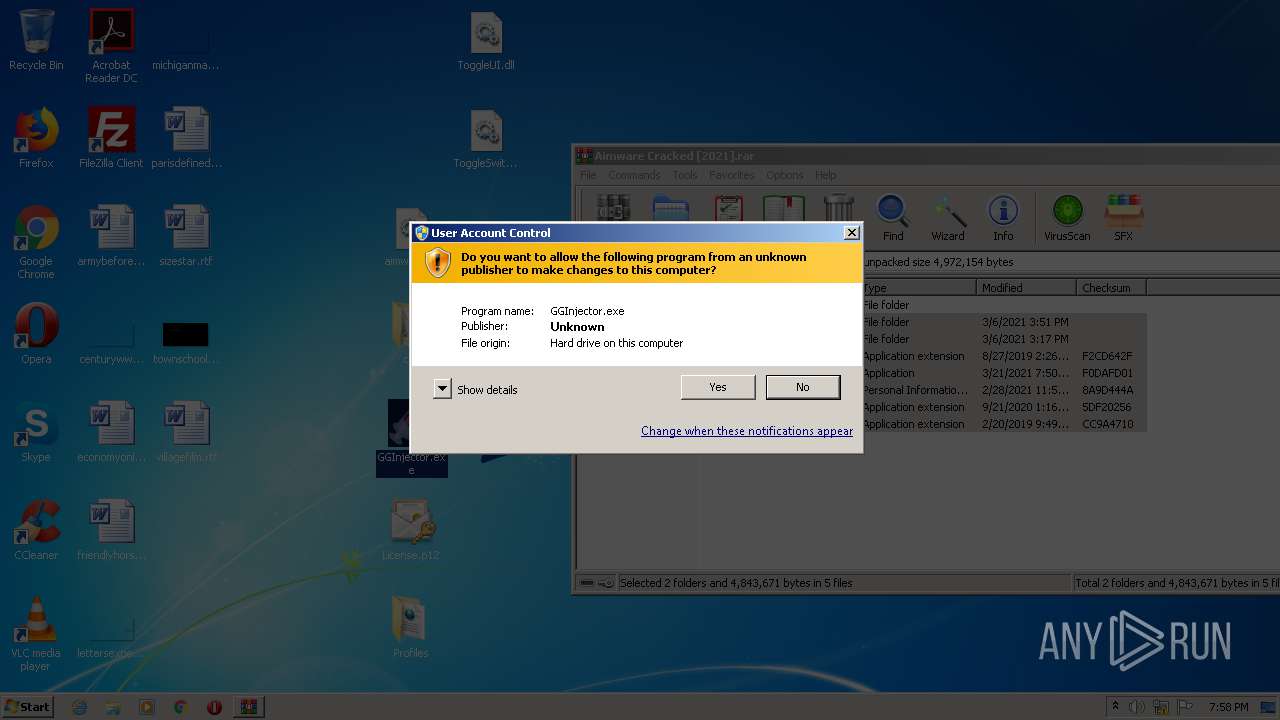Expand Show details in the UAC dialog

476,389
